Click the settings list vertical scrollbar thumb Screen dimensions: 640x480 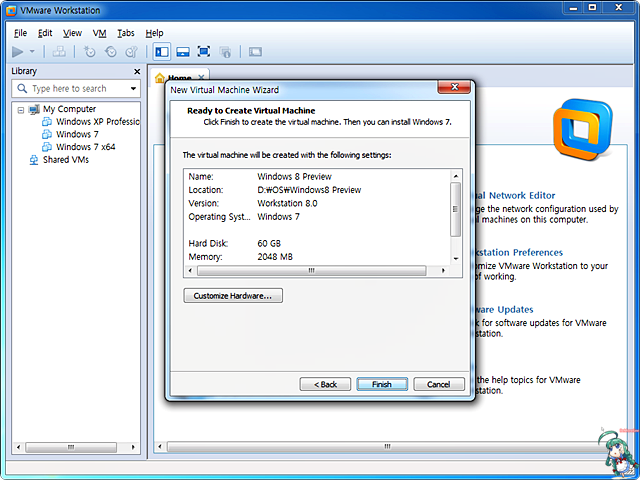coord(456,209)
